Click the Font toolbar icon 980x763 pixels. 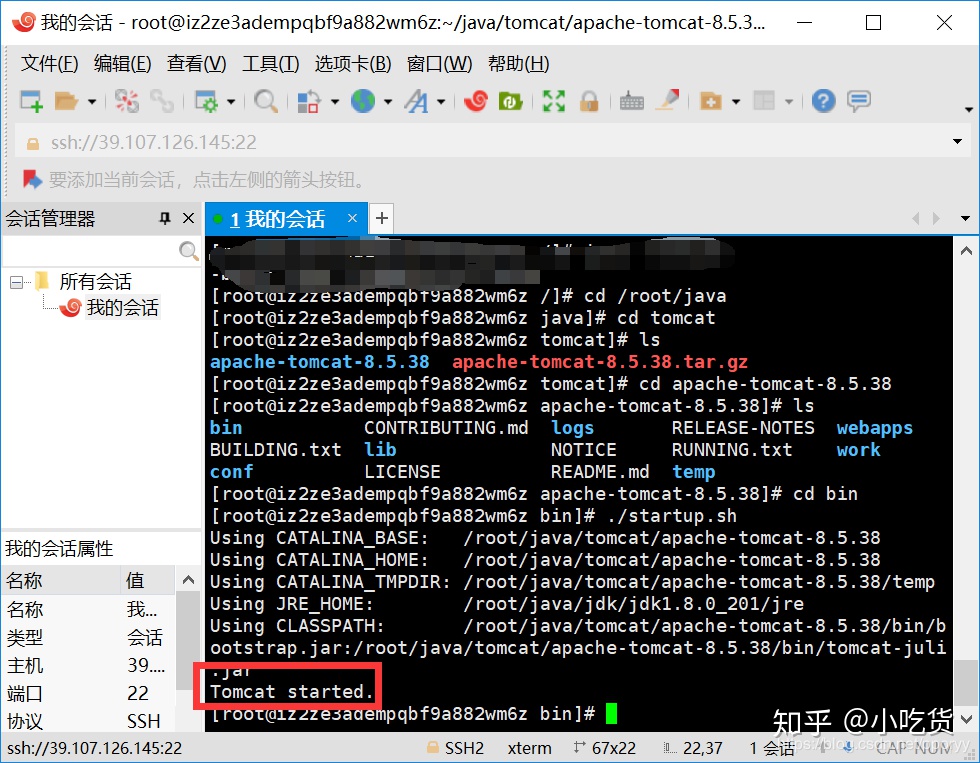(x=416, y=101)
